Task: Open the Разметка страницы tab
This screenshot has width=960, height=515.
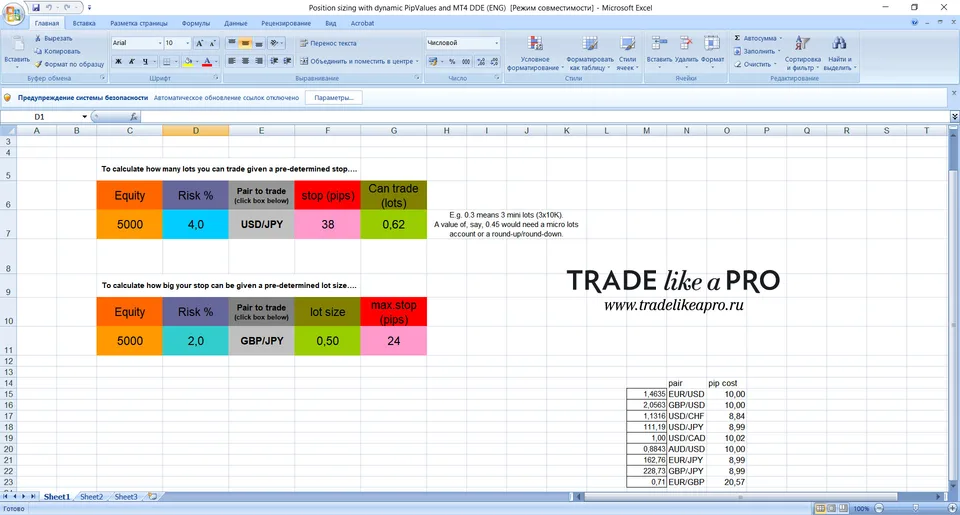Action: 138,23
